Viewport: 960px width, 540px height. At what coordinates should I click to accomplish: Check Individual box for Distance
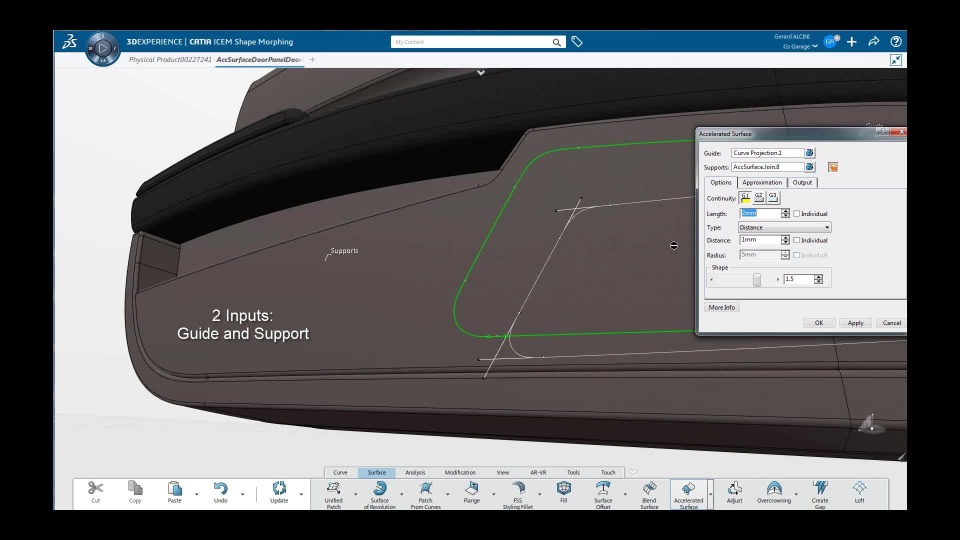(797, 241)
